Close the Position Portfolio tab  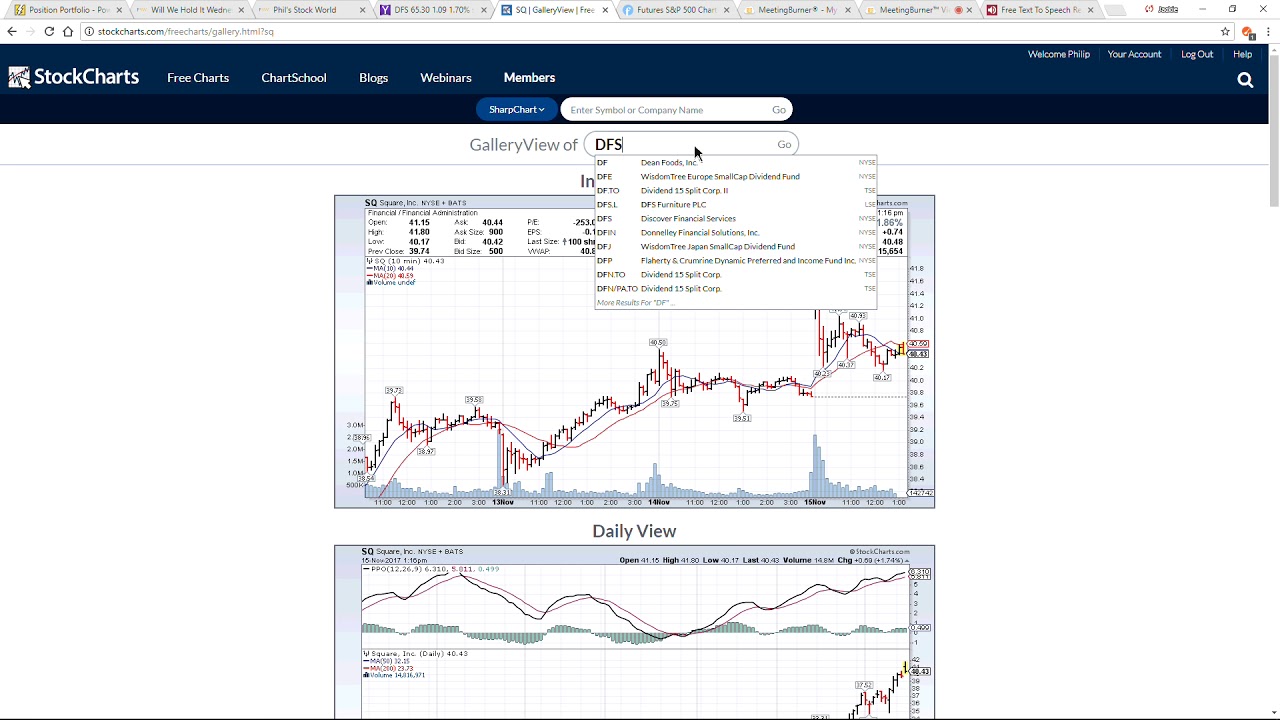[x=120, y=10]
